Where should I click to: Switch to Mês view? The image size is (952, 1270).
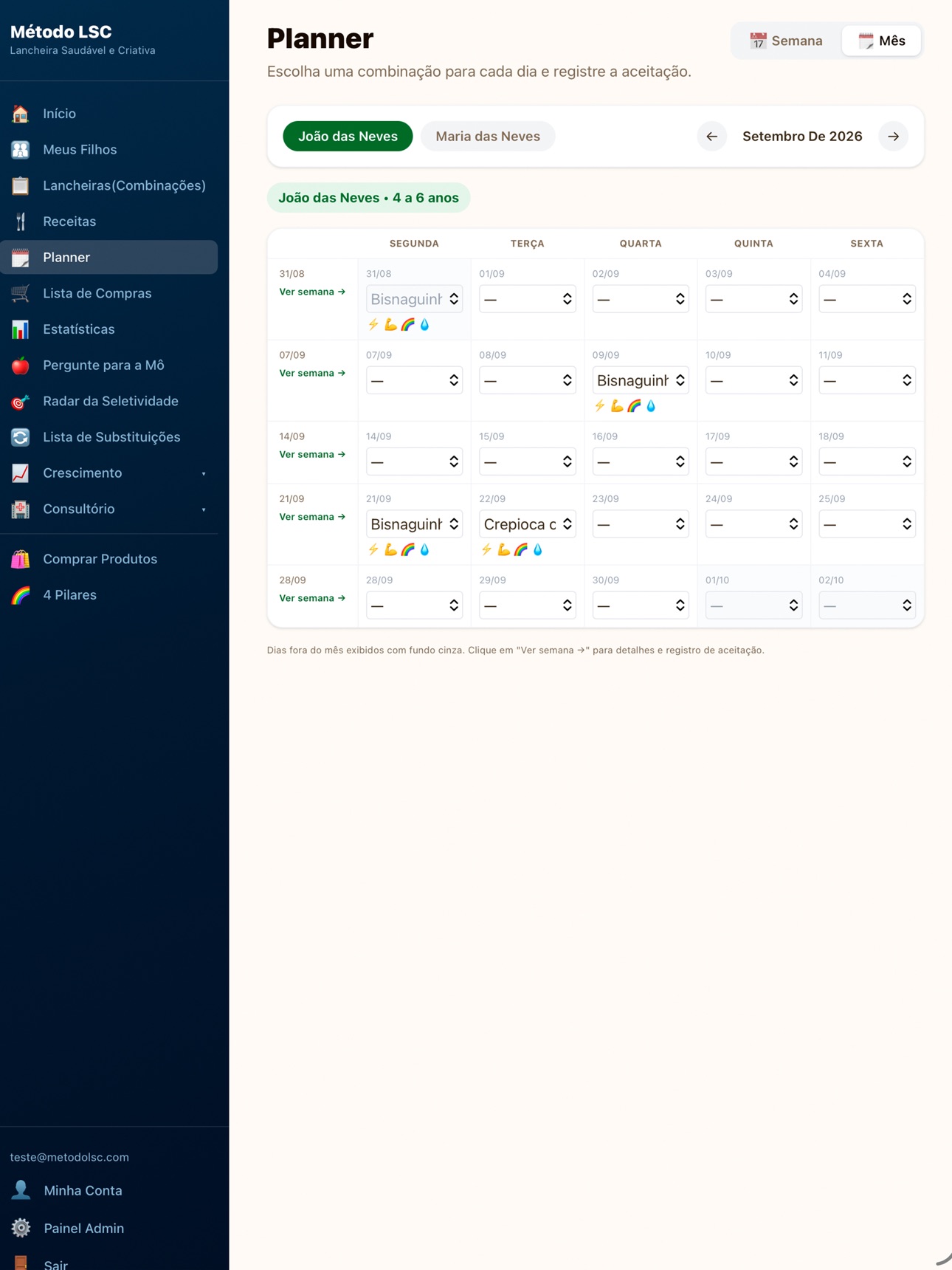pos(882,41)
